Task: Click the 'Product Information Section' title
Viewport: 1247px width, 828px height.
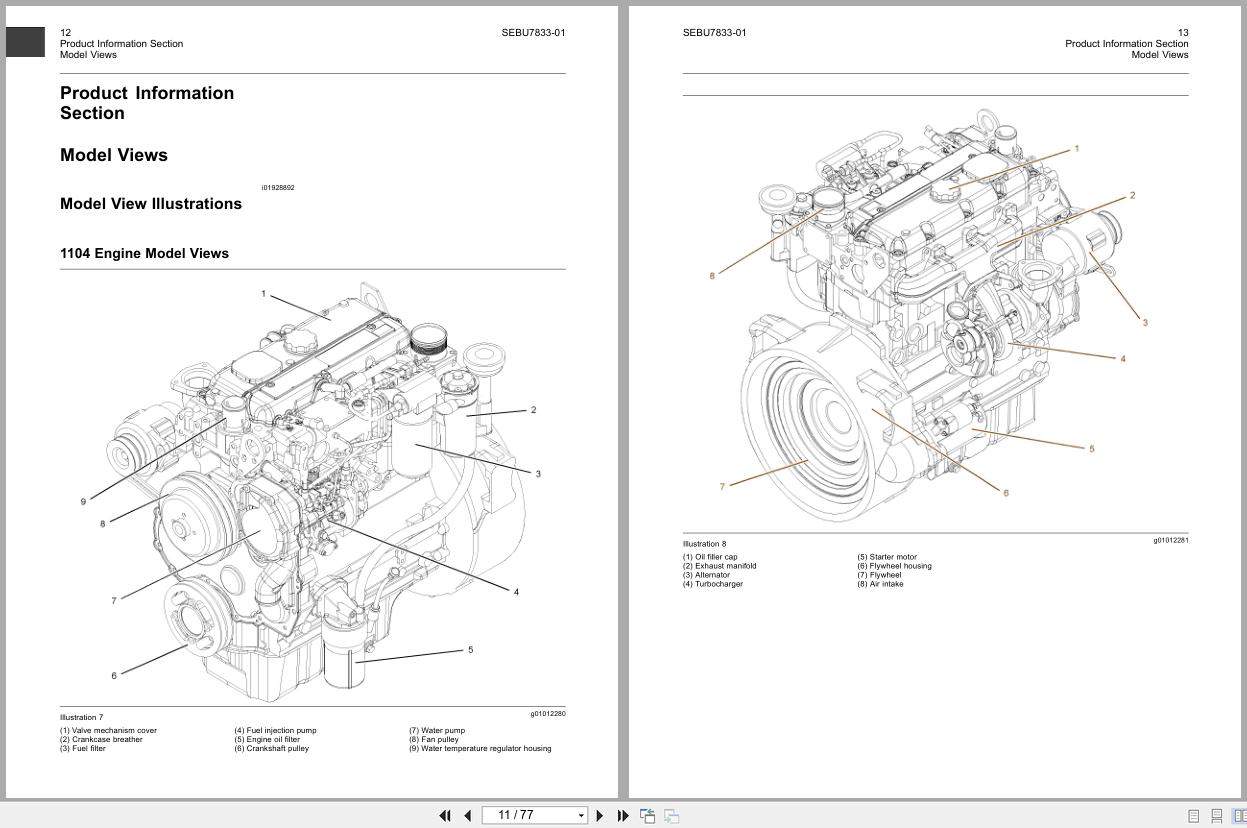Action: tap(147, 103)
